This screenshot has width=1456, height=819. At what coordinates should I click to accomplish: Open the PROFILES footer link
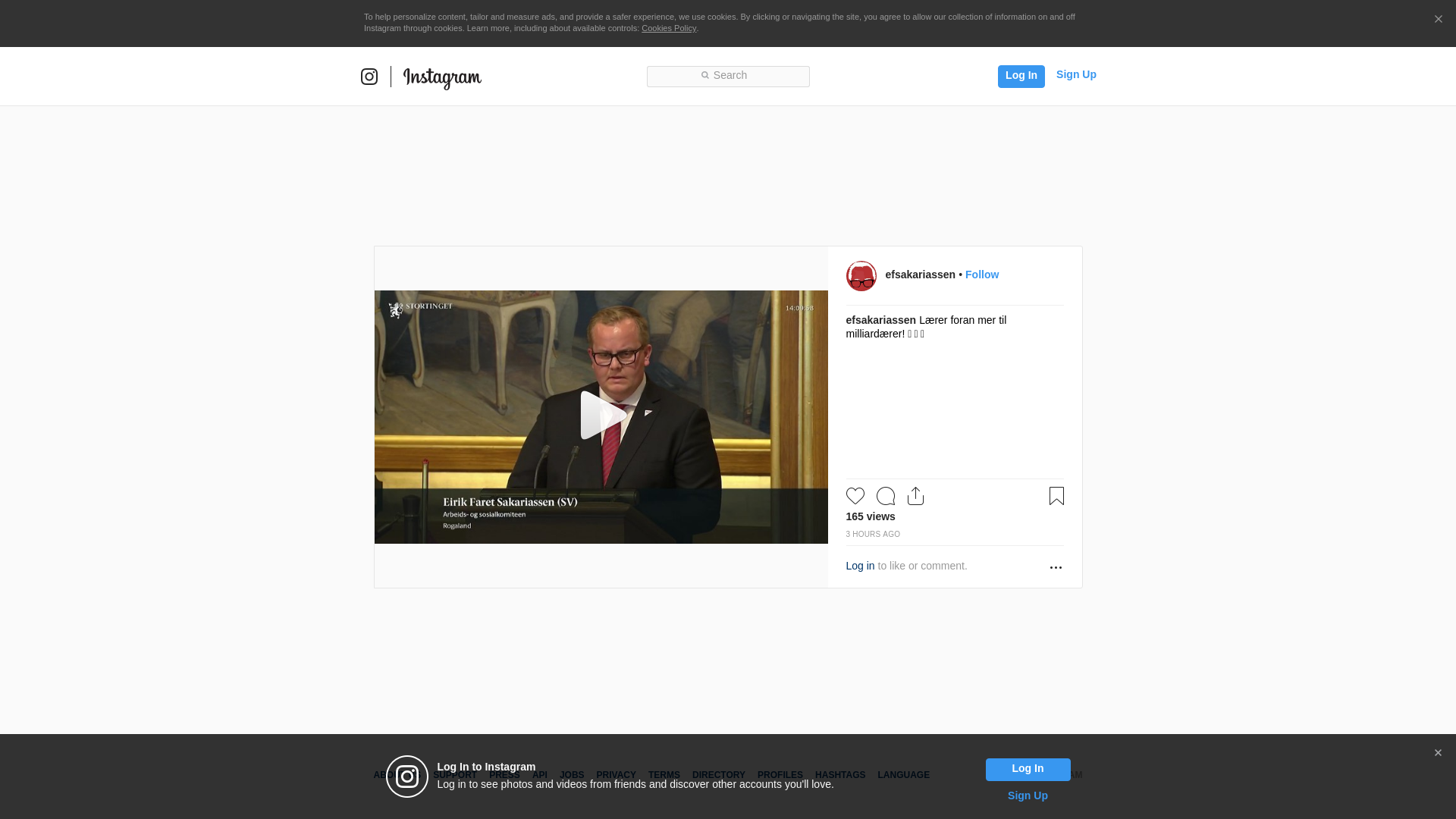tap(780, 775)
